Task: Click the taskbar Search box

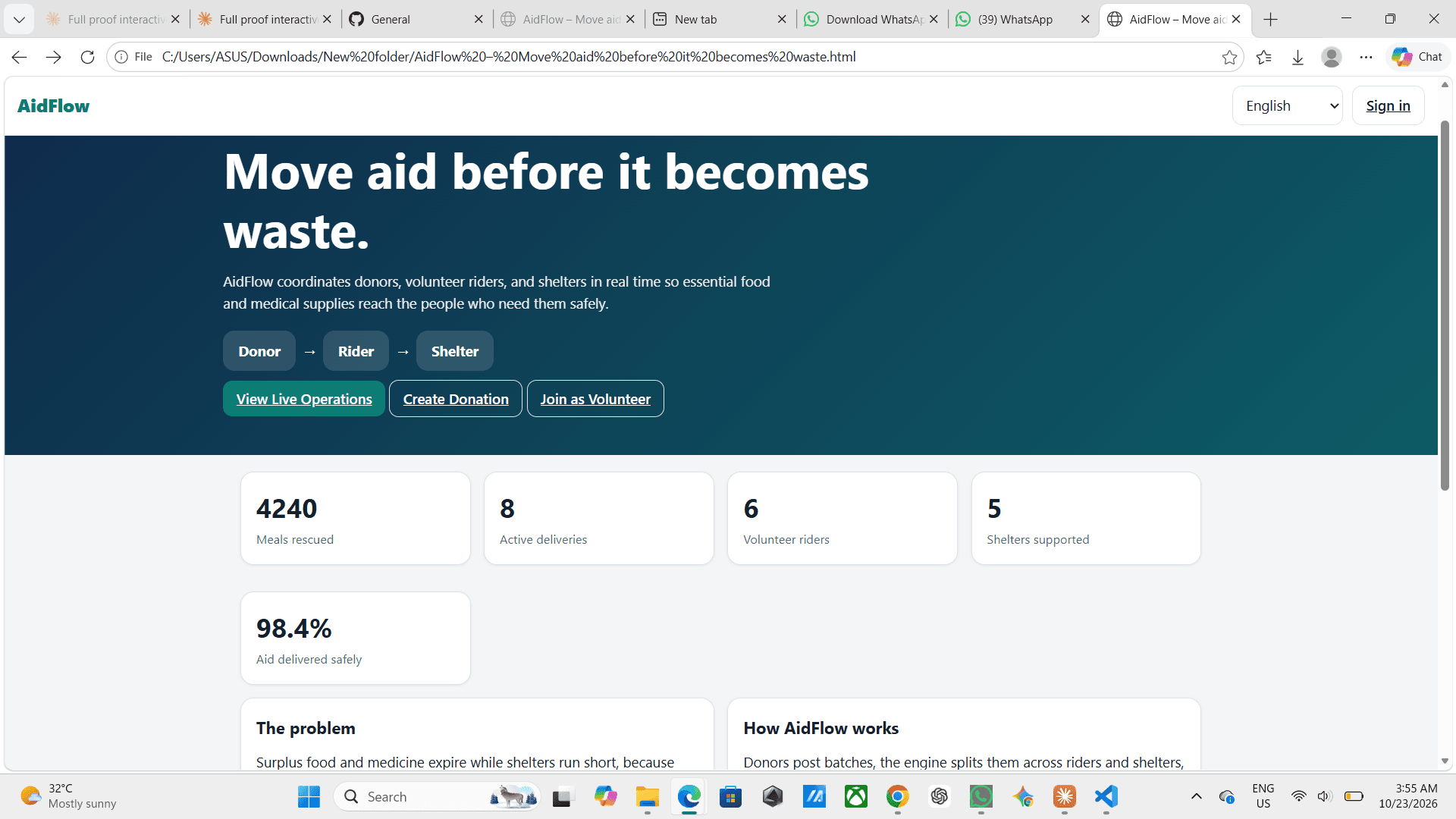Action: [438, 797]
